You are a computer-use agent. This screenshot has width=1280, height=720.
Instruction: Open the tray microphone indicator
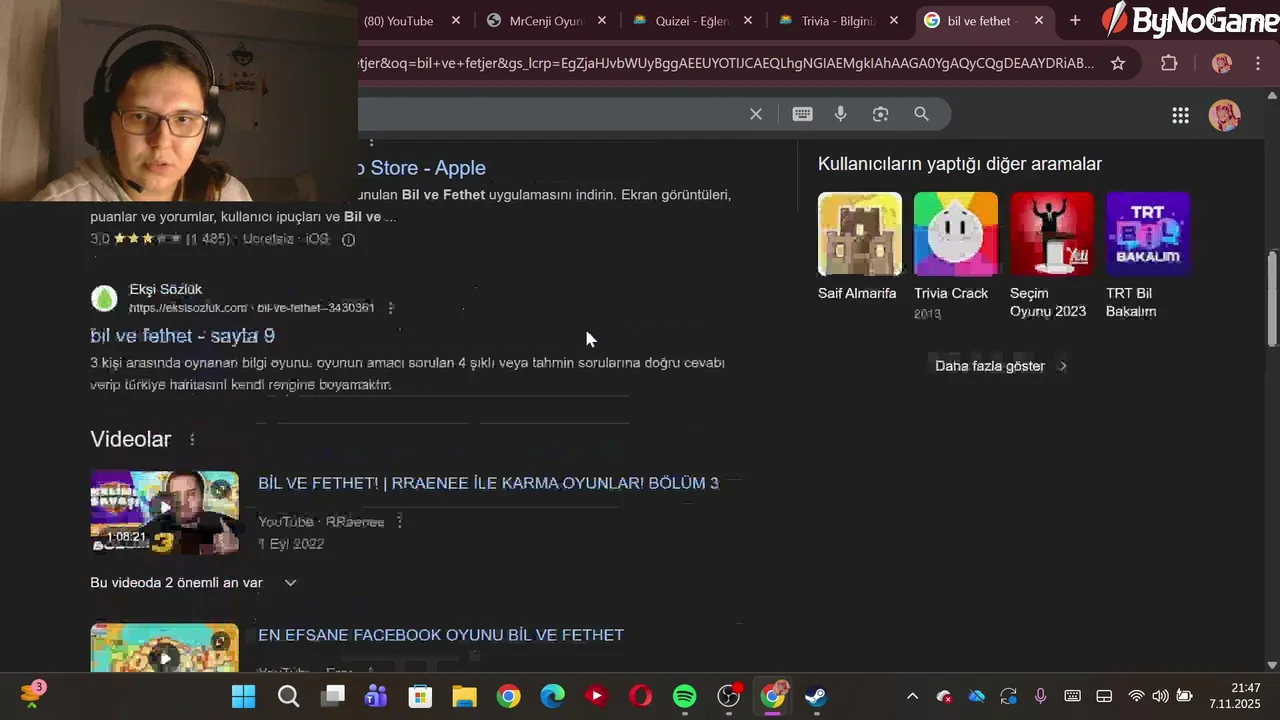tap(1040, 696)
